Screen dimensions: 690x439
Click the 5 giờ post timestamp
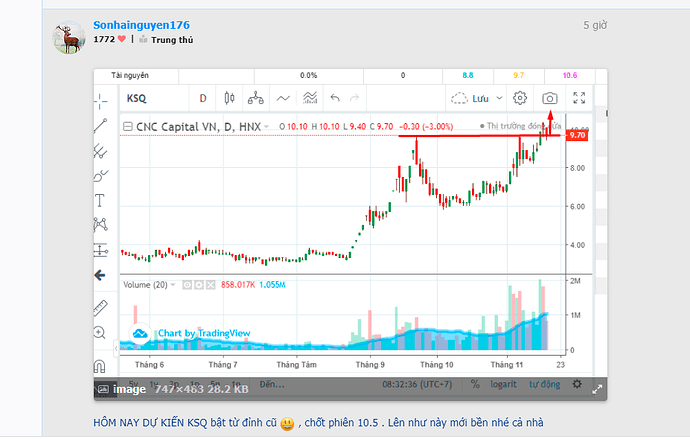(x=595, y=26)
